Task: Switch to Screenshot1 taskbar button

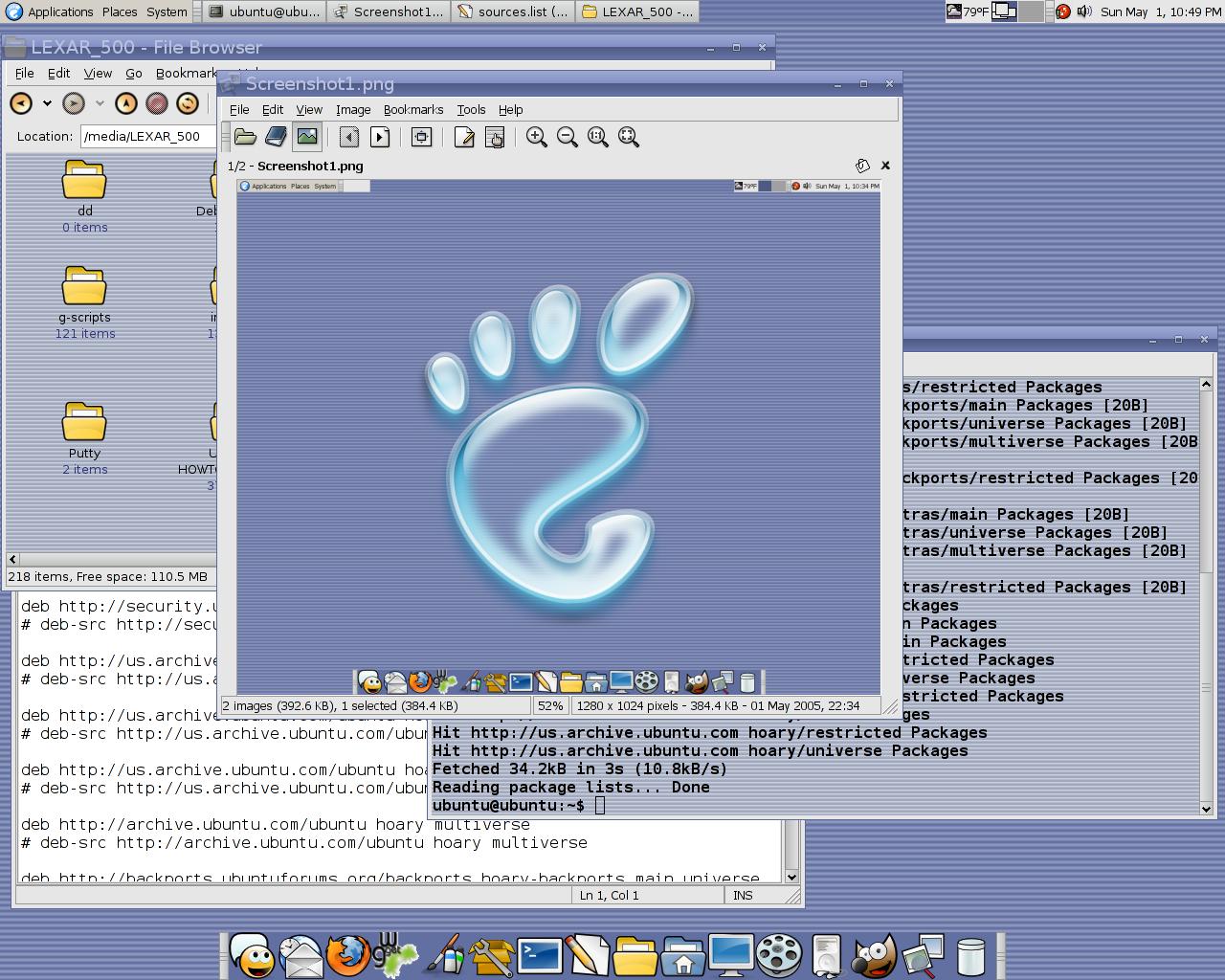Action: (389, 11)
